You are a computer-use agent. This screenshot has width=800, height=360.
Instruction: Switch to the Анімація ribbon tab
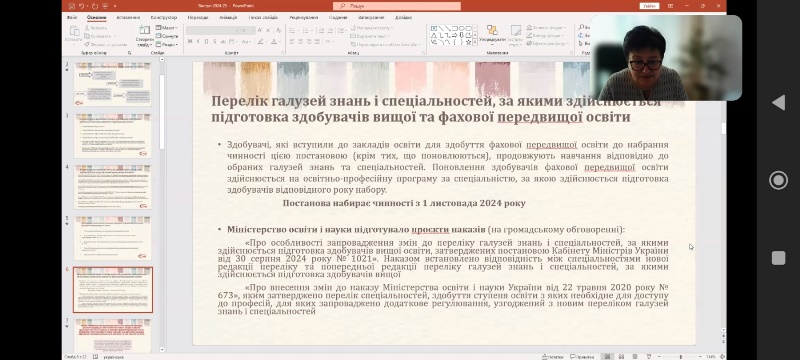[228, 17]
